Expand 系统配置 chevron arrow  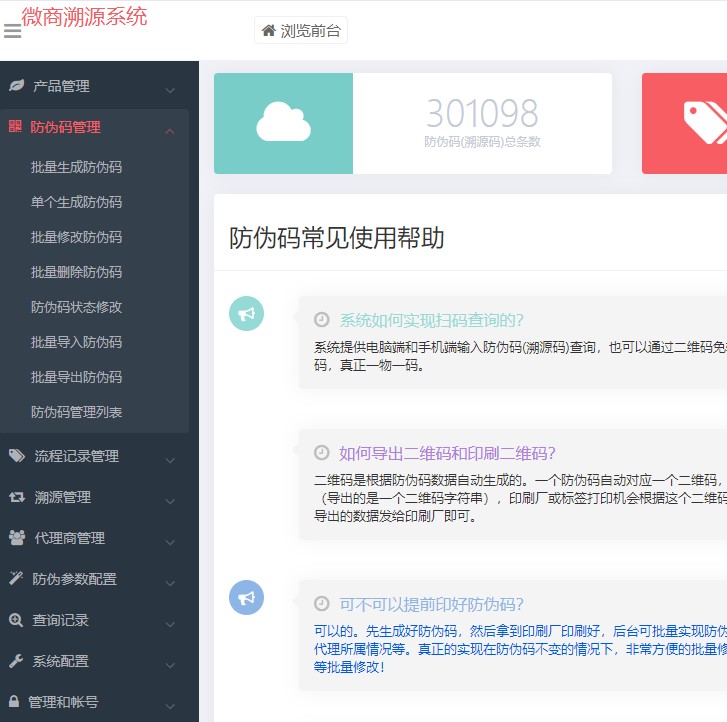[x=170, y=665]
